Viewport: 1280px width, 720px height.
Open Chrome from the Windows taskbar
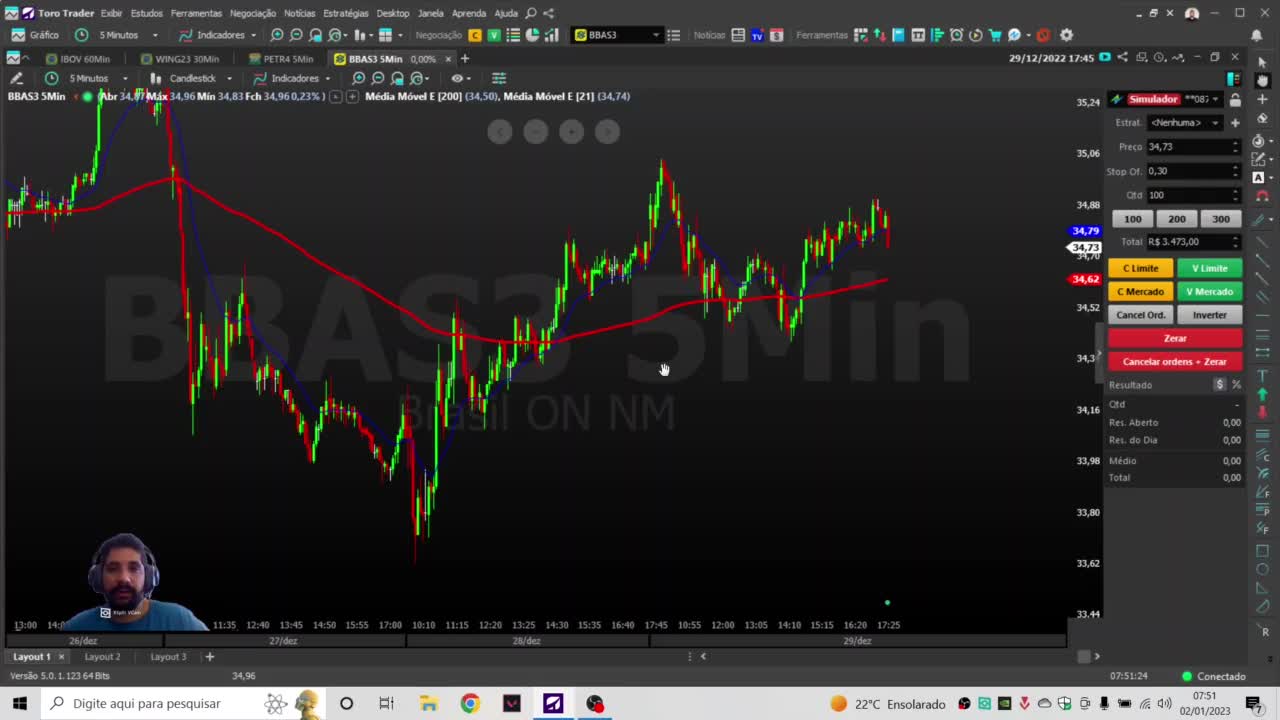coord(470,704)
